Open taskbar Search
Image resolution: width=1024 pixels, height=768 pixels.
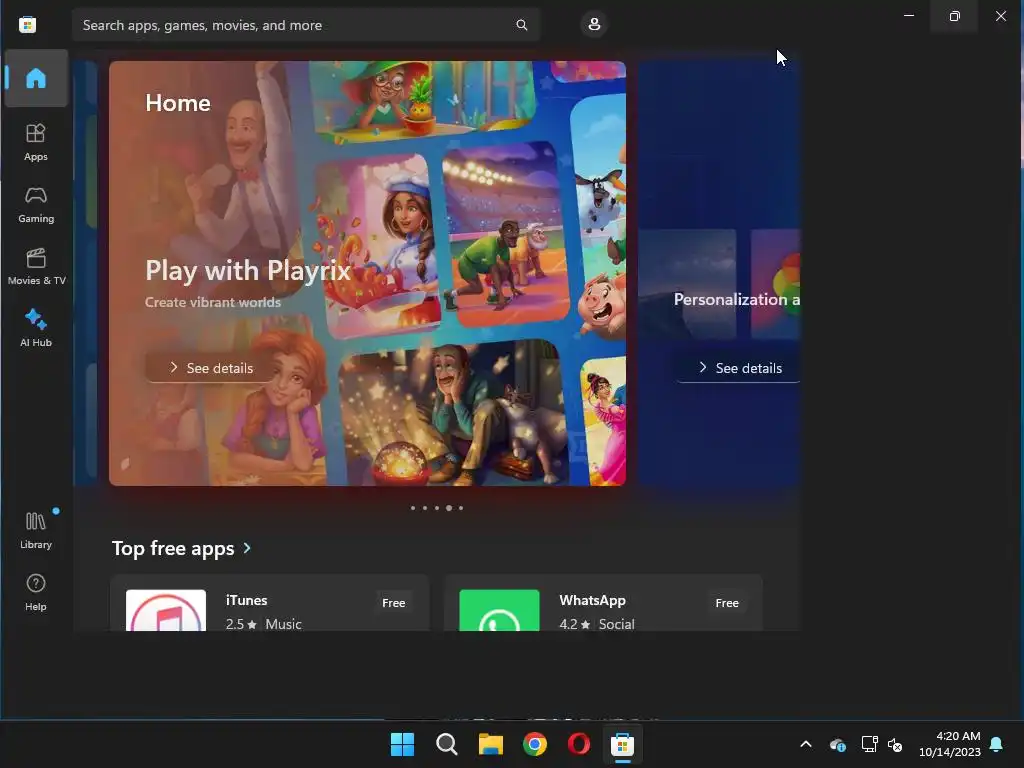tap(447, 744)
